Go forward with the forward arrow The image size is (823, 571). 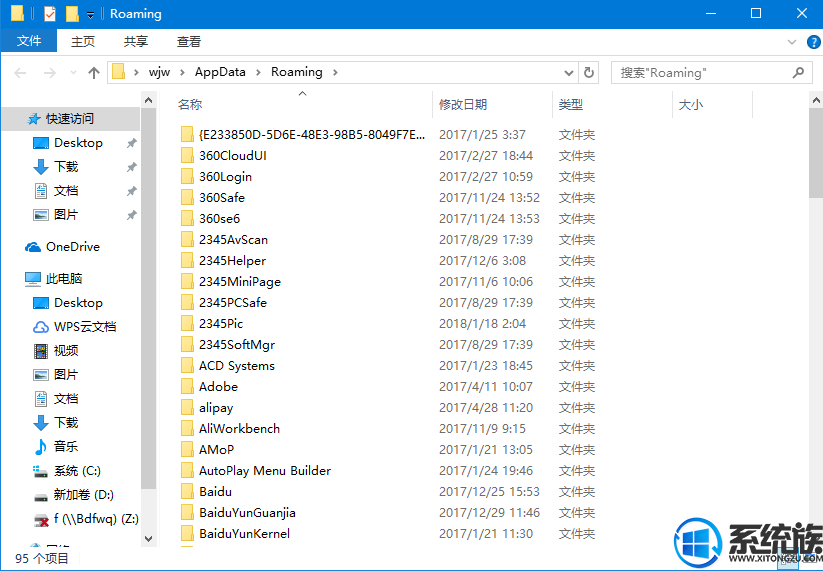click(x=50, y=72)
